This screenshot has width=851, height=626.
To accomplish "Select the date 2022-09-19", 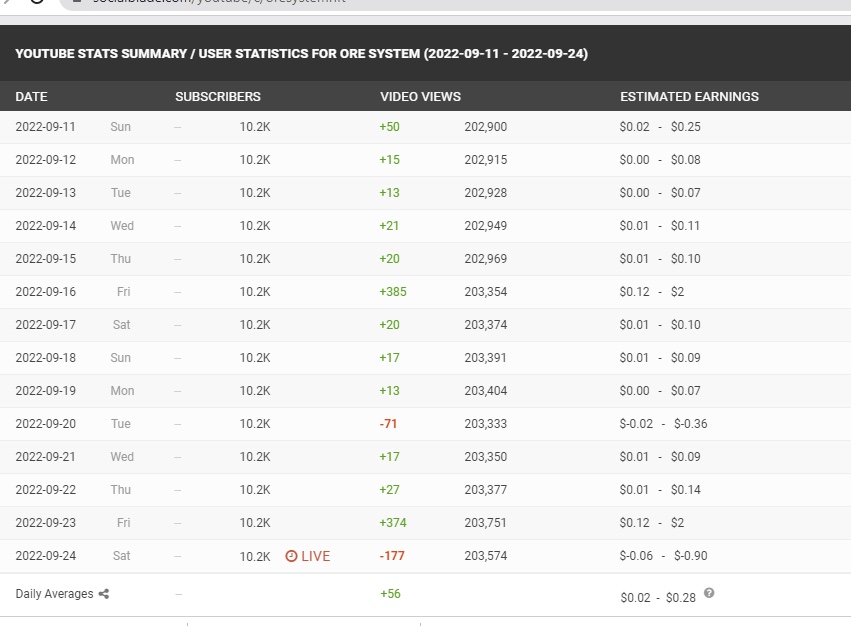I will point(46,391).
